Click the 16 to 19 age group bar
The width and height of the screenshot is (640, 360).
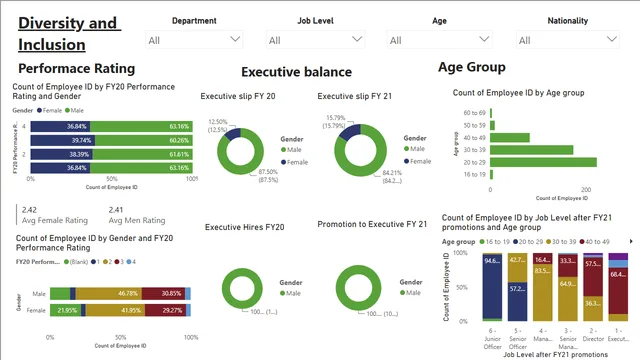(491, 175)
